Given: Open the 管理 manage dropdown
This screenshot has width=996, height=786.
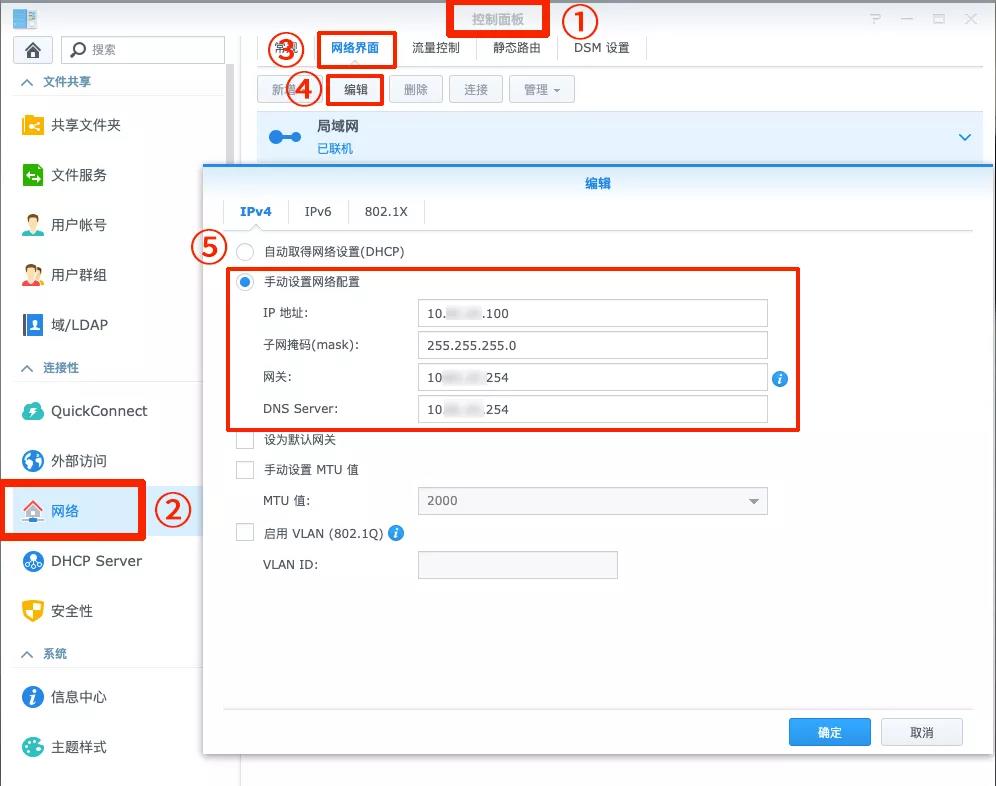Looking at the screenshot, I should 542,90.
